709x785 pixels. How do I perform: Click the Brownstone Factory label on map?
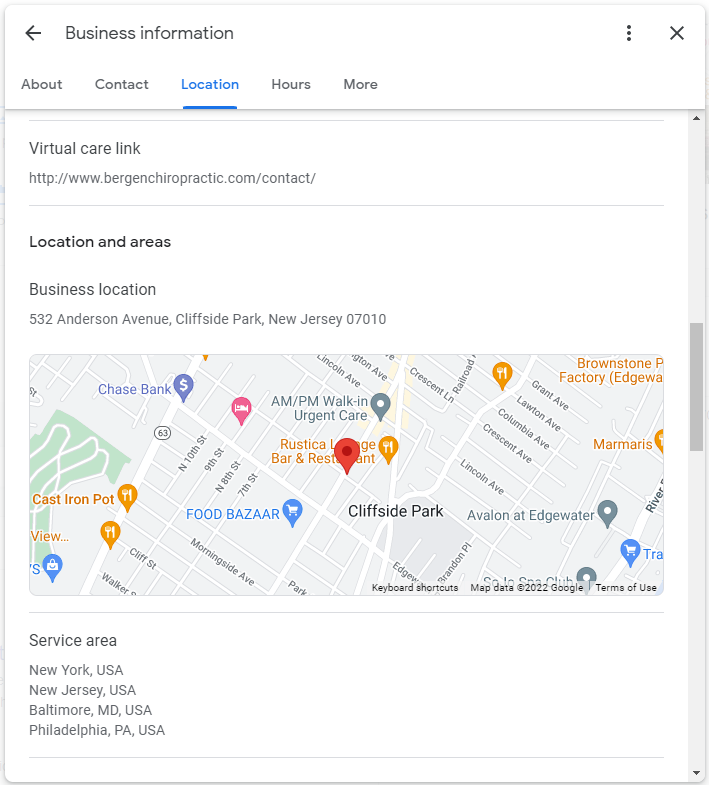point(611,370)
